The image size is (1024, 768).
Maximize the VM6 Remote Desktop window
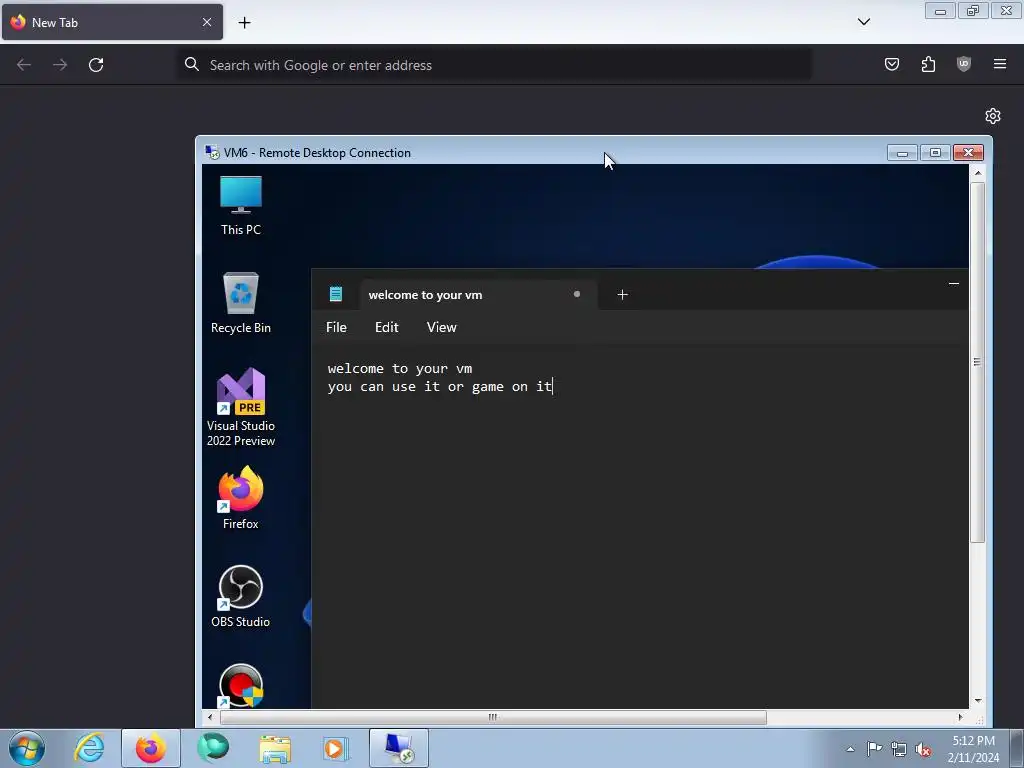click(935, 153)
